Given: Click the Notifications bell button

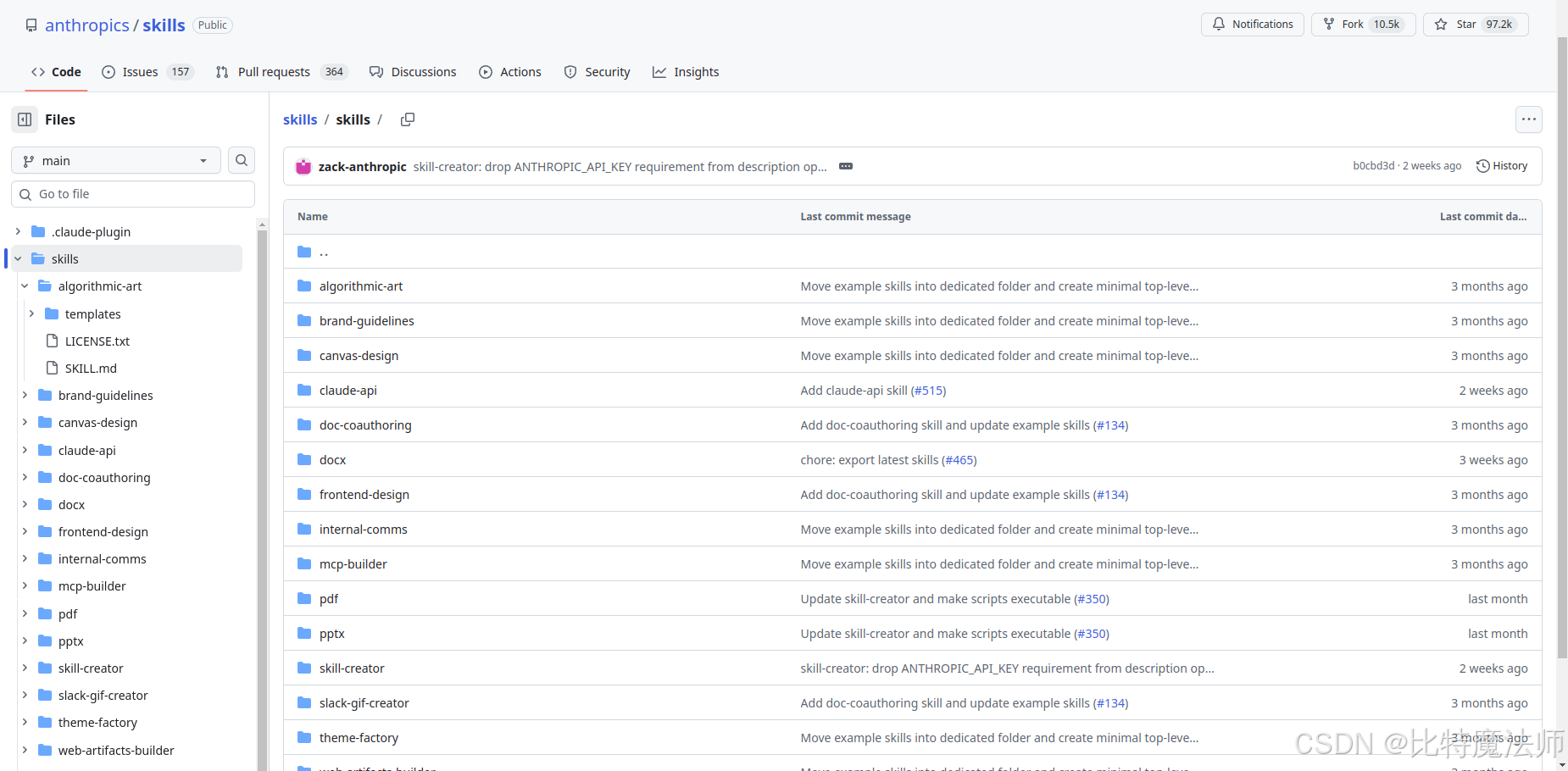Looking at the screenshot, I should (x=1252, y=25).
